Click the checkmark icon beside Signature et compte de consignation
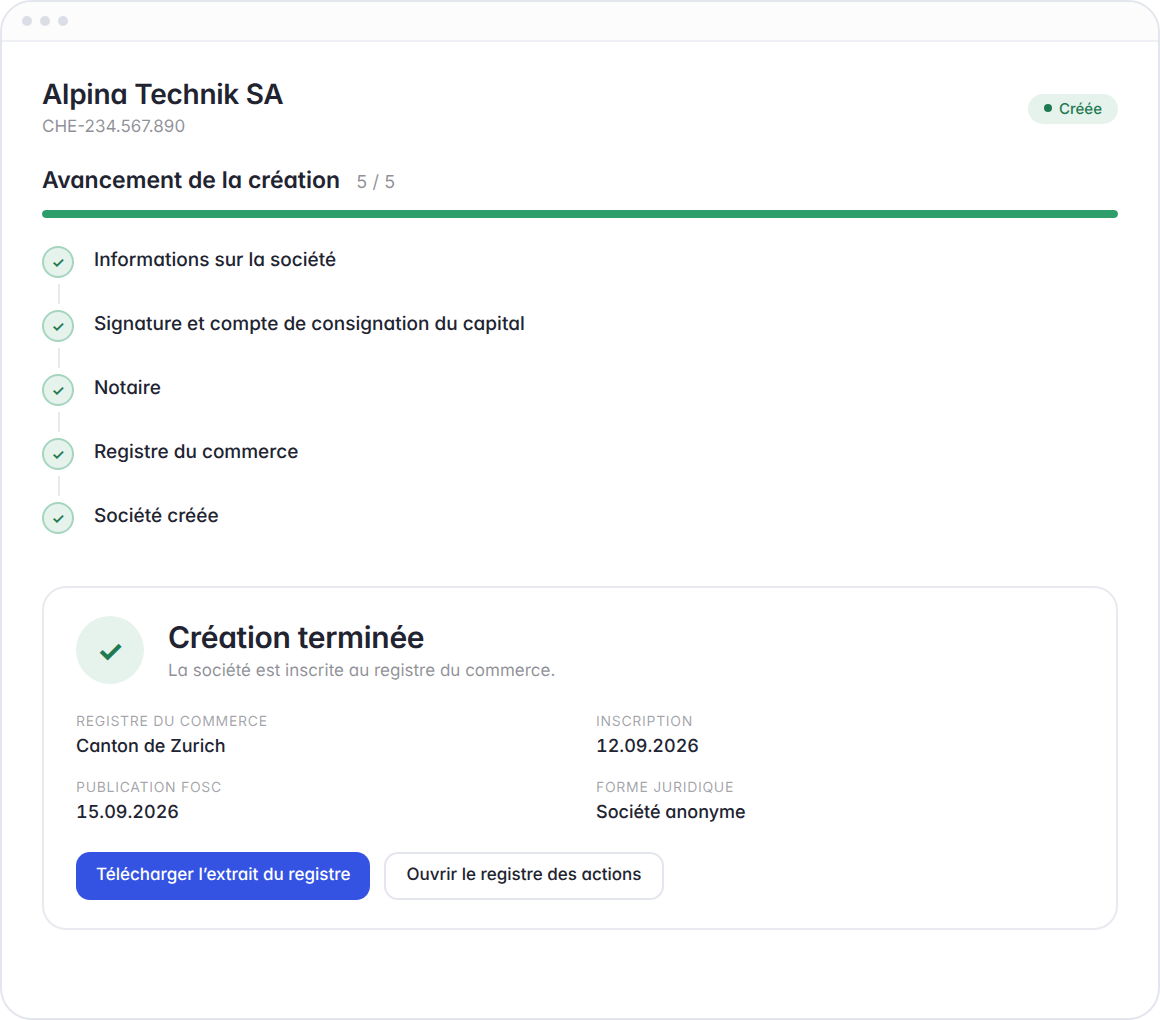1160x1020 pixels. [x=58, y=326]
